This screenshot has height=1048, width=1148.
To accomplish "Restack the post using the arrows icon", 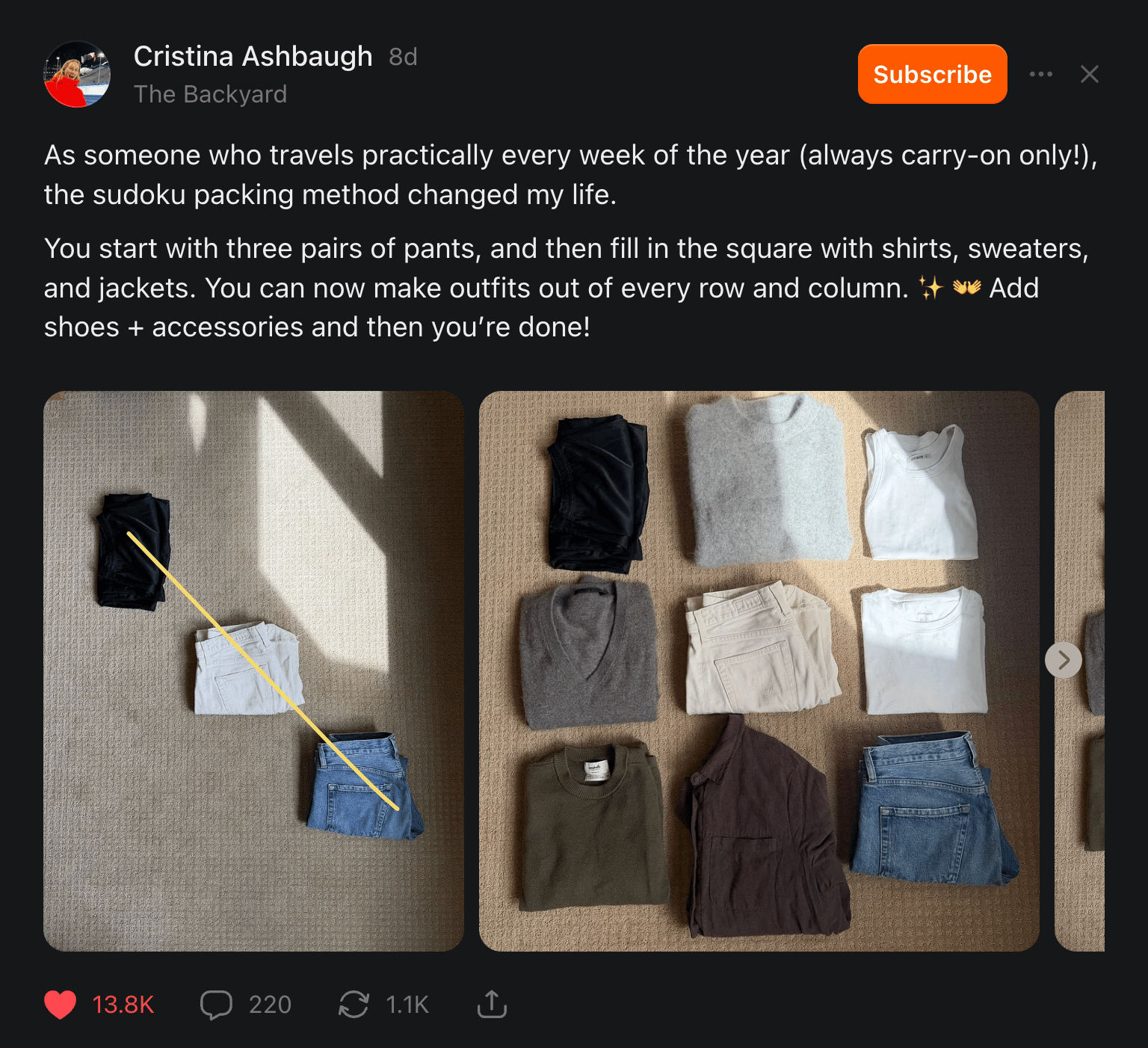I will click(354, 1005).
